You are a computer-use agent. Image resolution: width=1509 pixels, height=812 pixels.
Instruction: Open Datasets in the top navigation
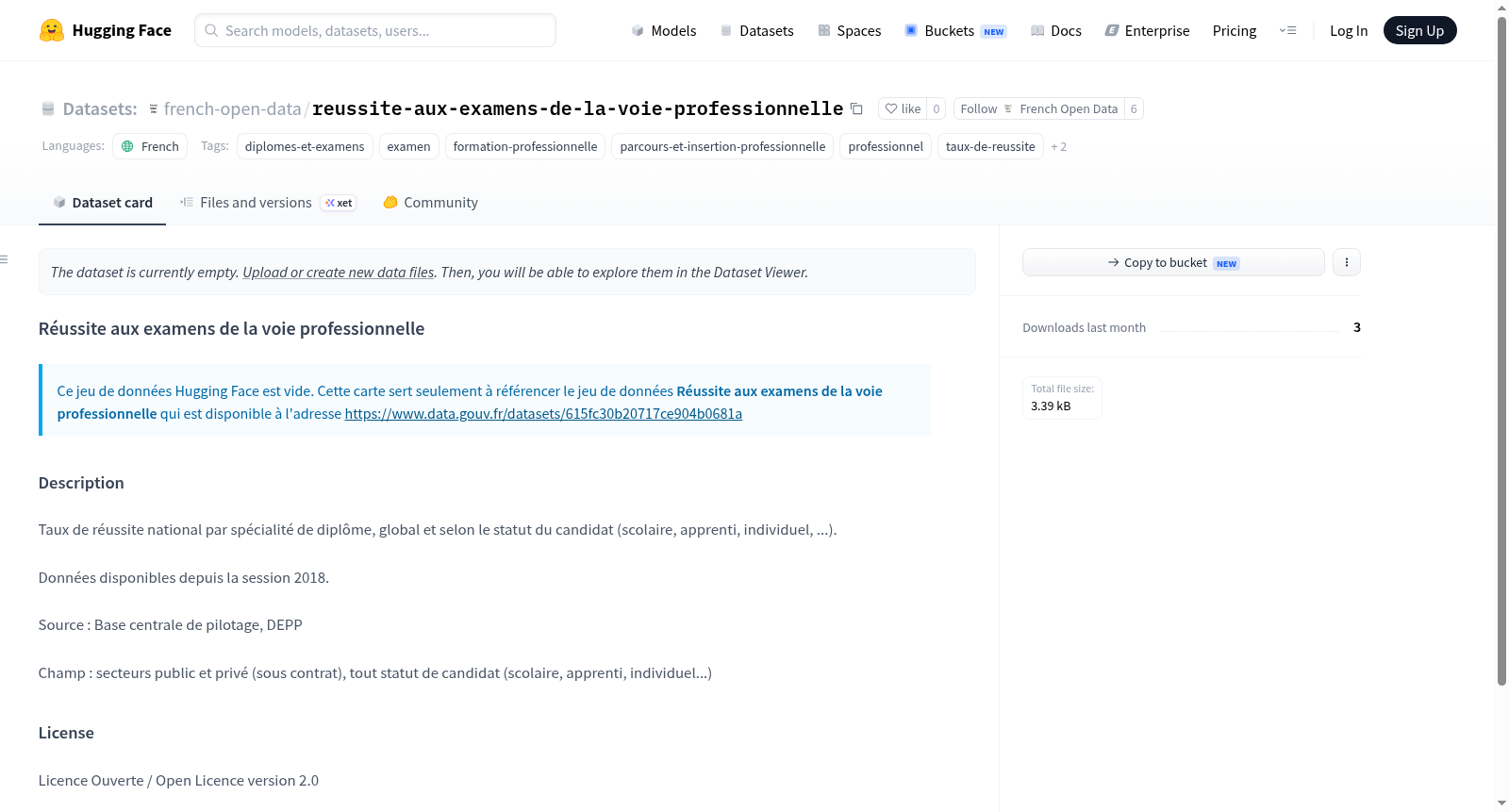click(756, 30)
